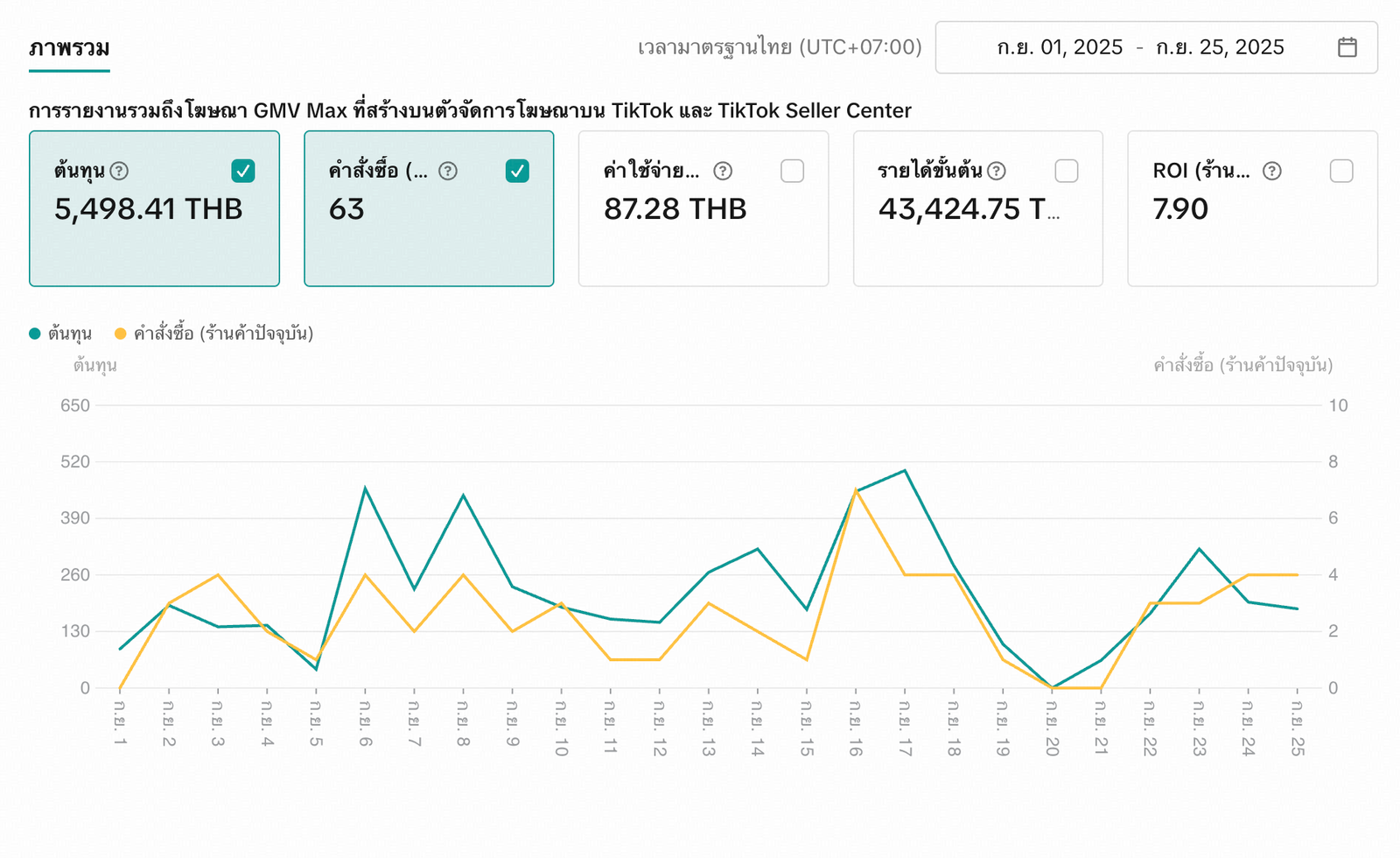Uncheck the ต้นทุน metric checkbox
The image size is (1400, 858).
[243, 171]
